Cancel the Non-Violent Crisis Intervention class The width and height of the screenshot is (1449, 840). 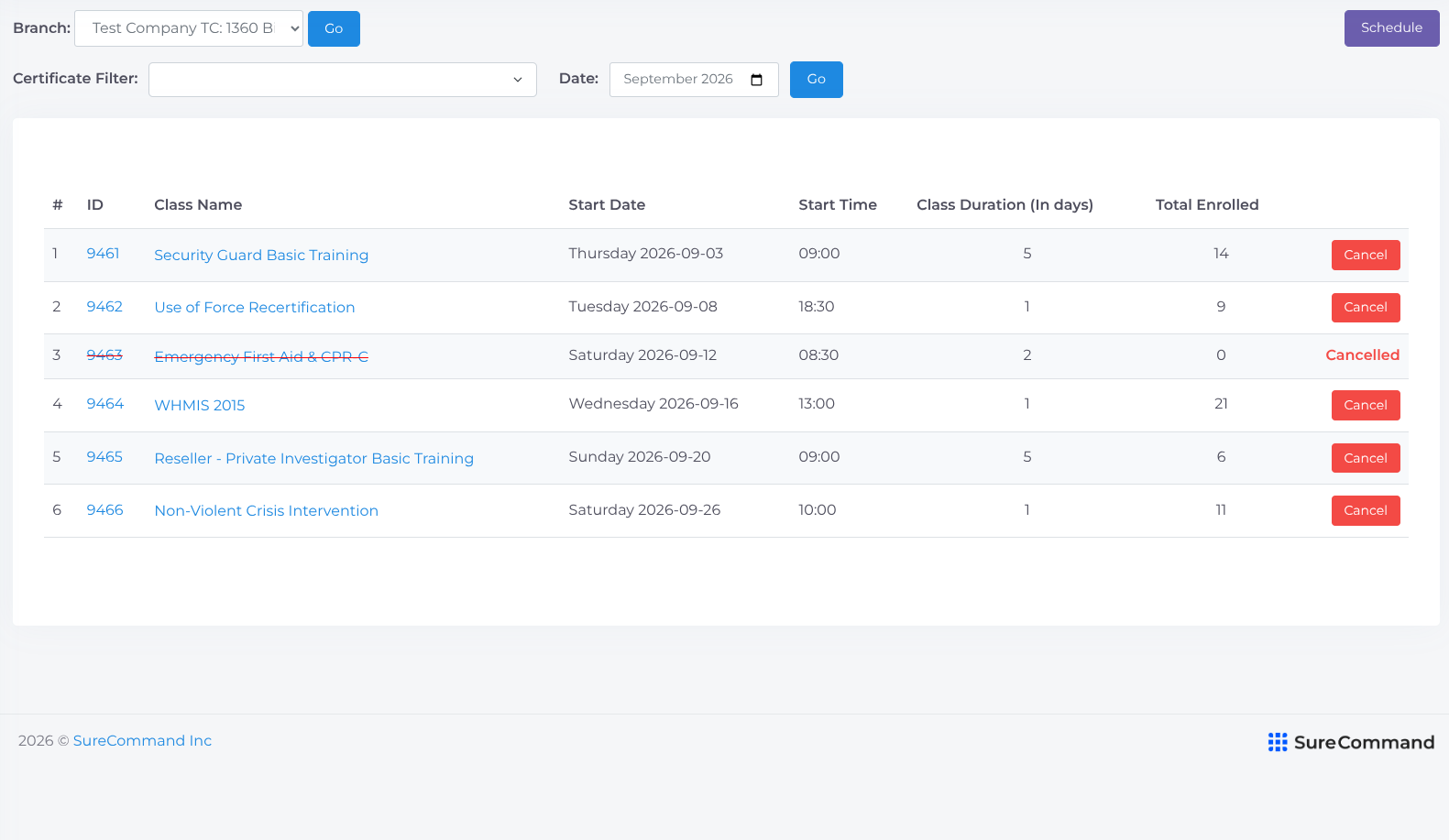coord(1366,510)
